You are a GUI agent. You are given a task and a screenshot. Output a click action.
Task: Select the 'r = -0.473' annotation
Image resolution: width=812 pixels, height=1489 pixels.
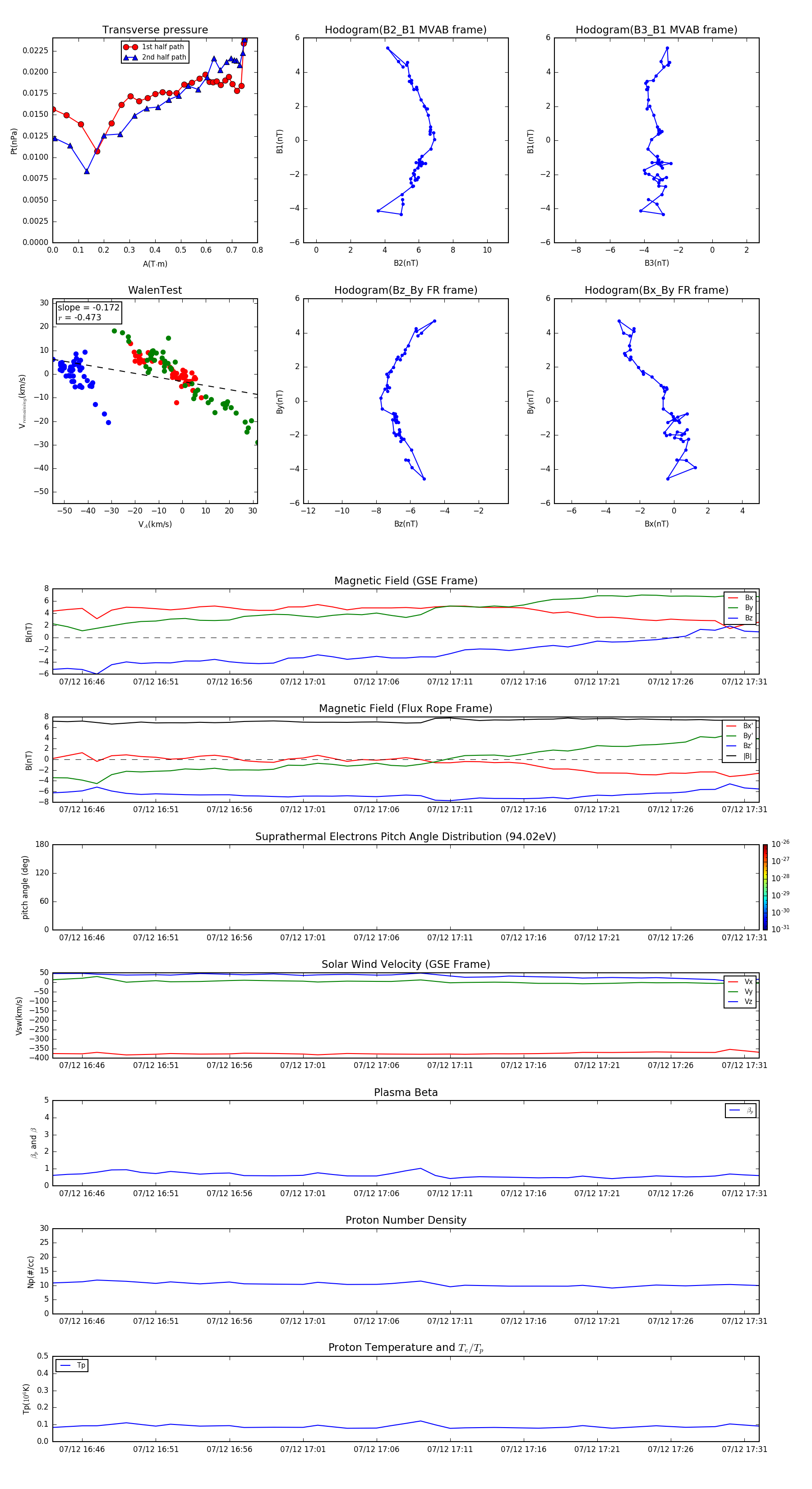[80, 317]
